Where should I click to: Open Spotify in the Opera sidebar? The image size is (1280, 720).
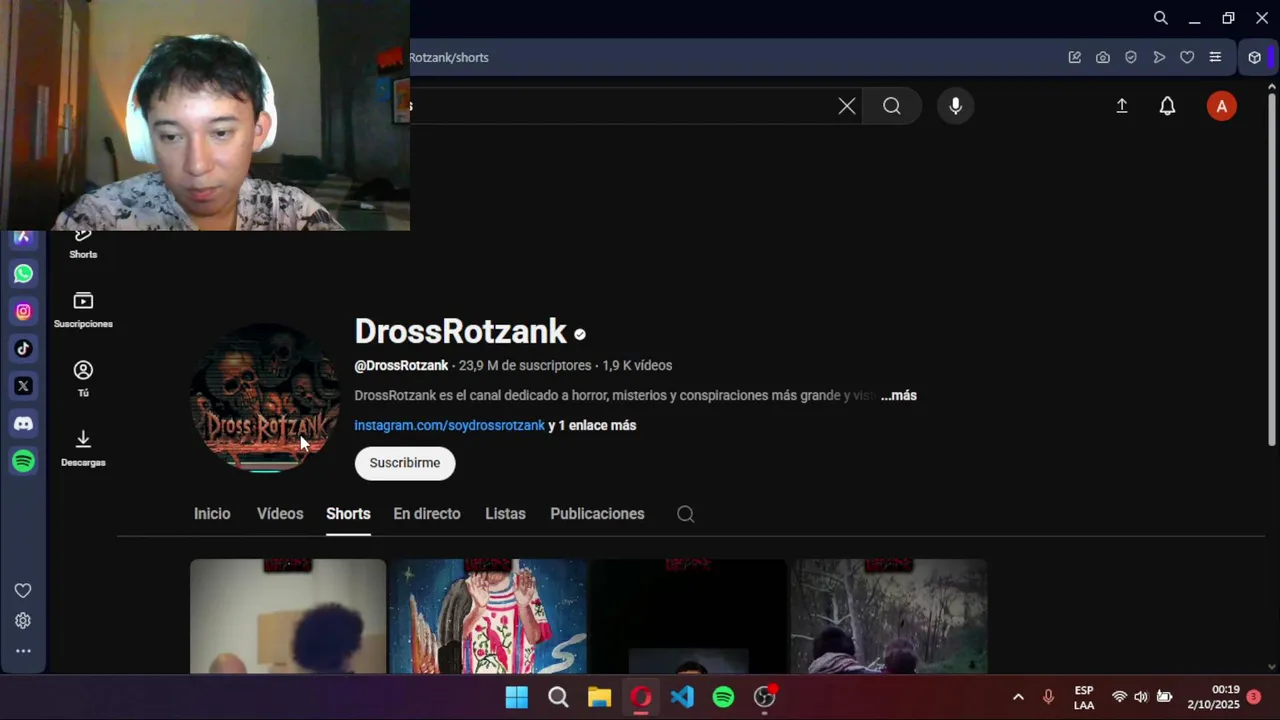[x=23, y=461]
